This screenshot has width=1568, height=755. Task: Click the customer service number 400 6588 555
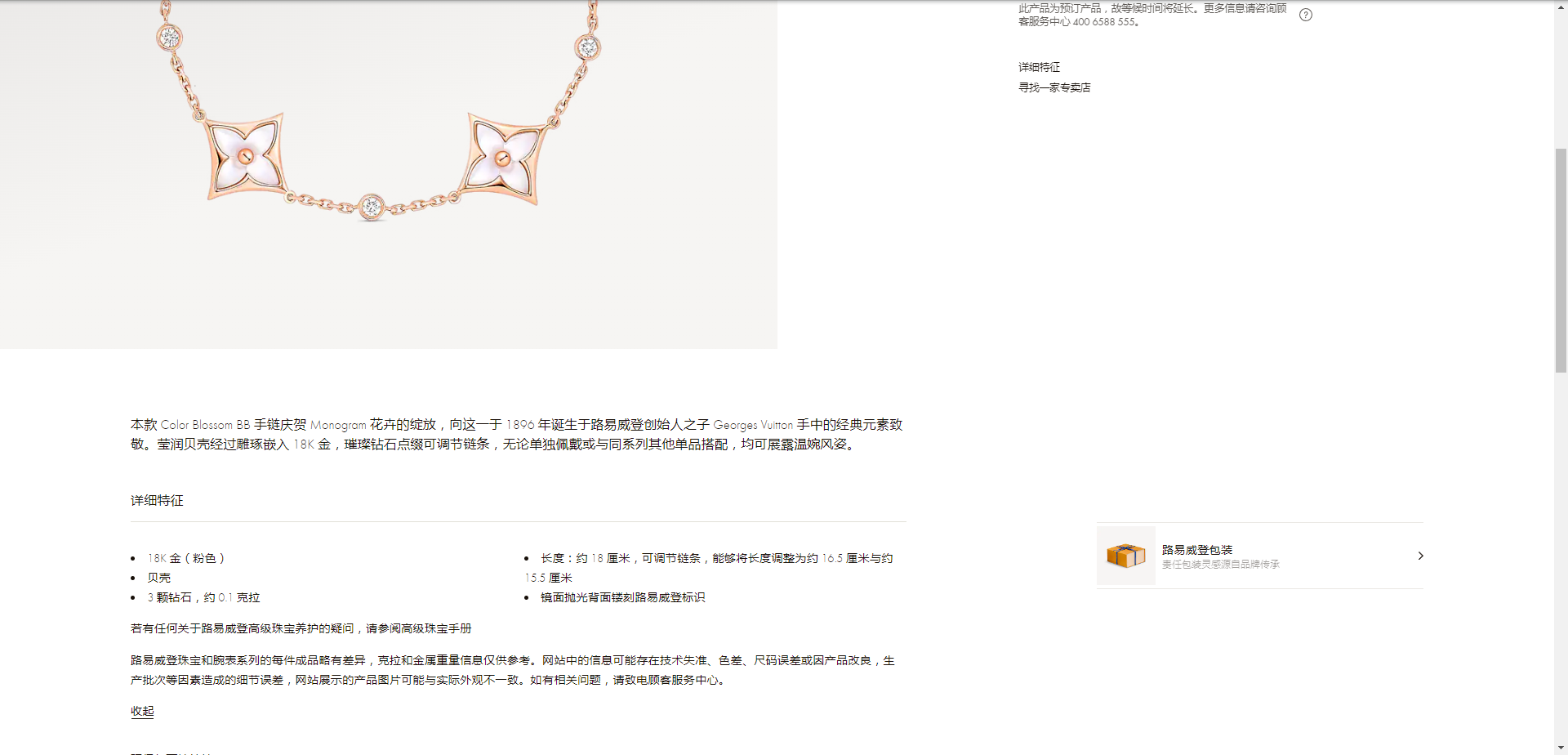[x=1103, y=22]
